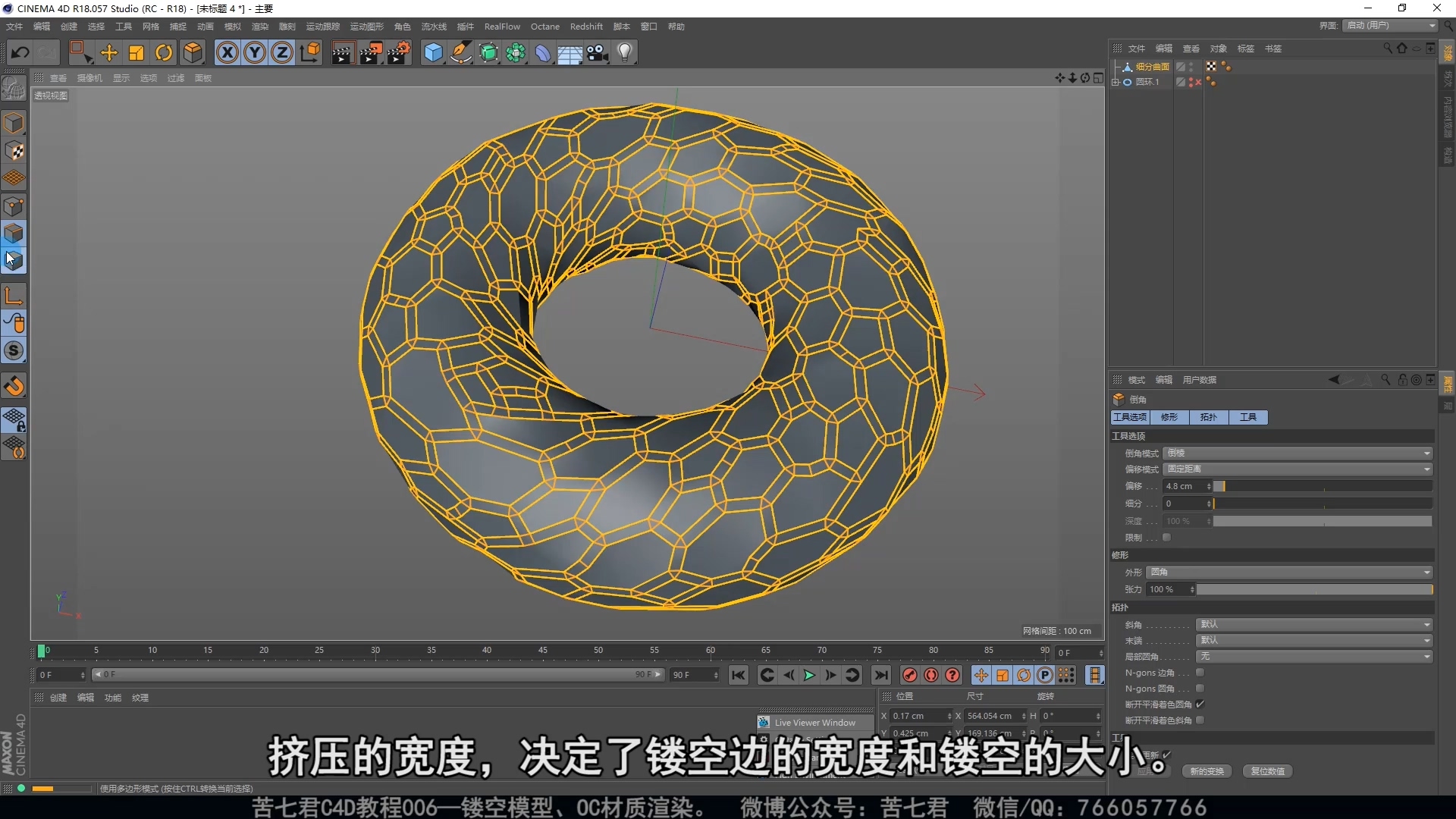Enable the axis tool
The height and width of the screenshot is (819, 1456).
(14, 295)
